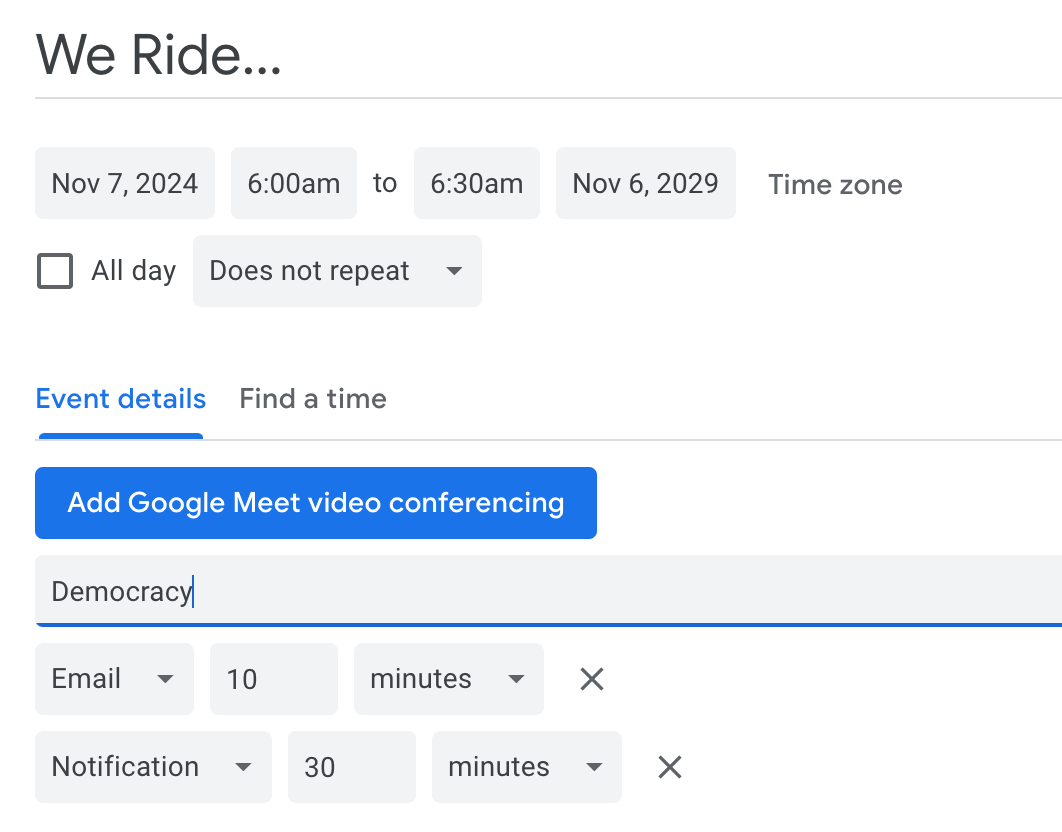Screen dimensions: 1062x832
Task: Open the Time zone settings link
Action: (x=835, y=185)
